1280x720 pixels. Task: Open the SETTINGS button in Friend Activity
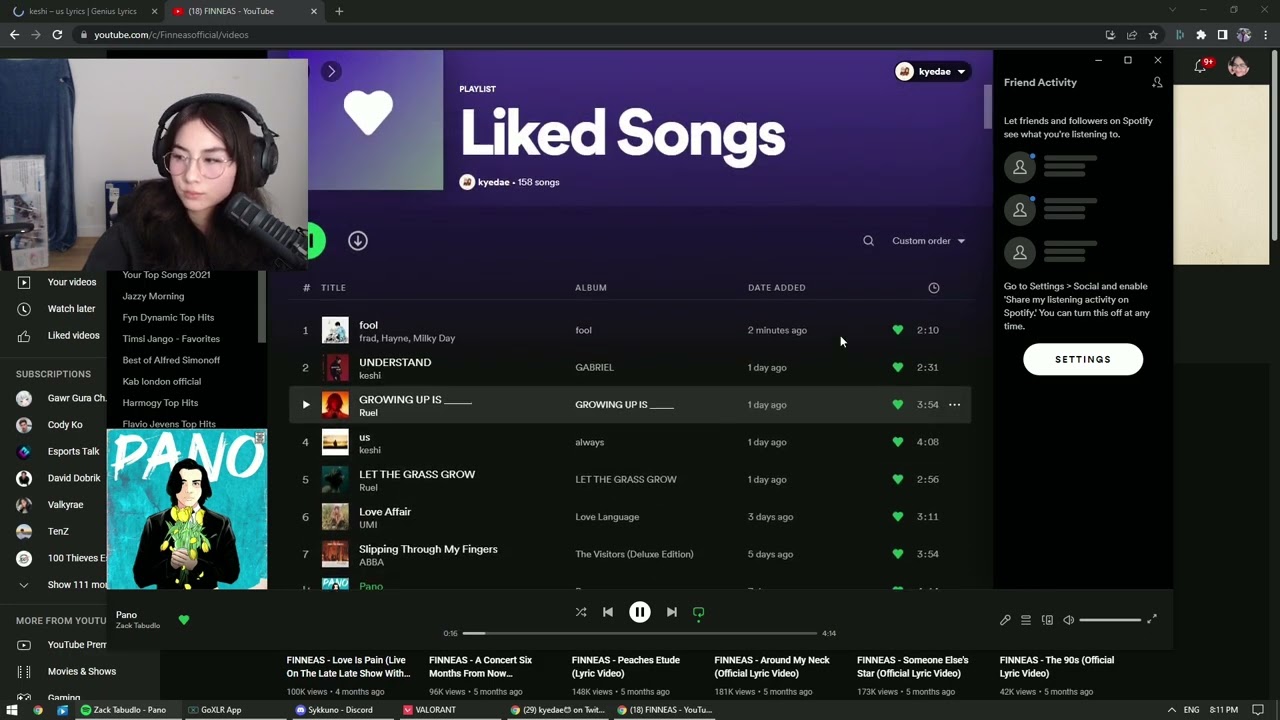[x=1083, y=359]
